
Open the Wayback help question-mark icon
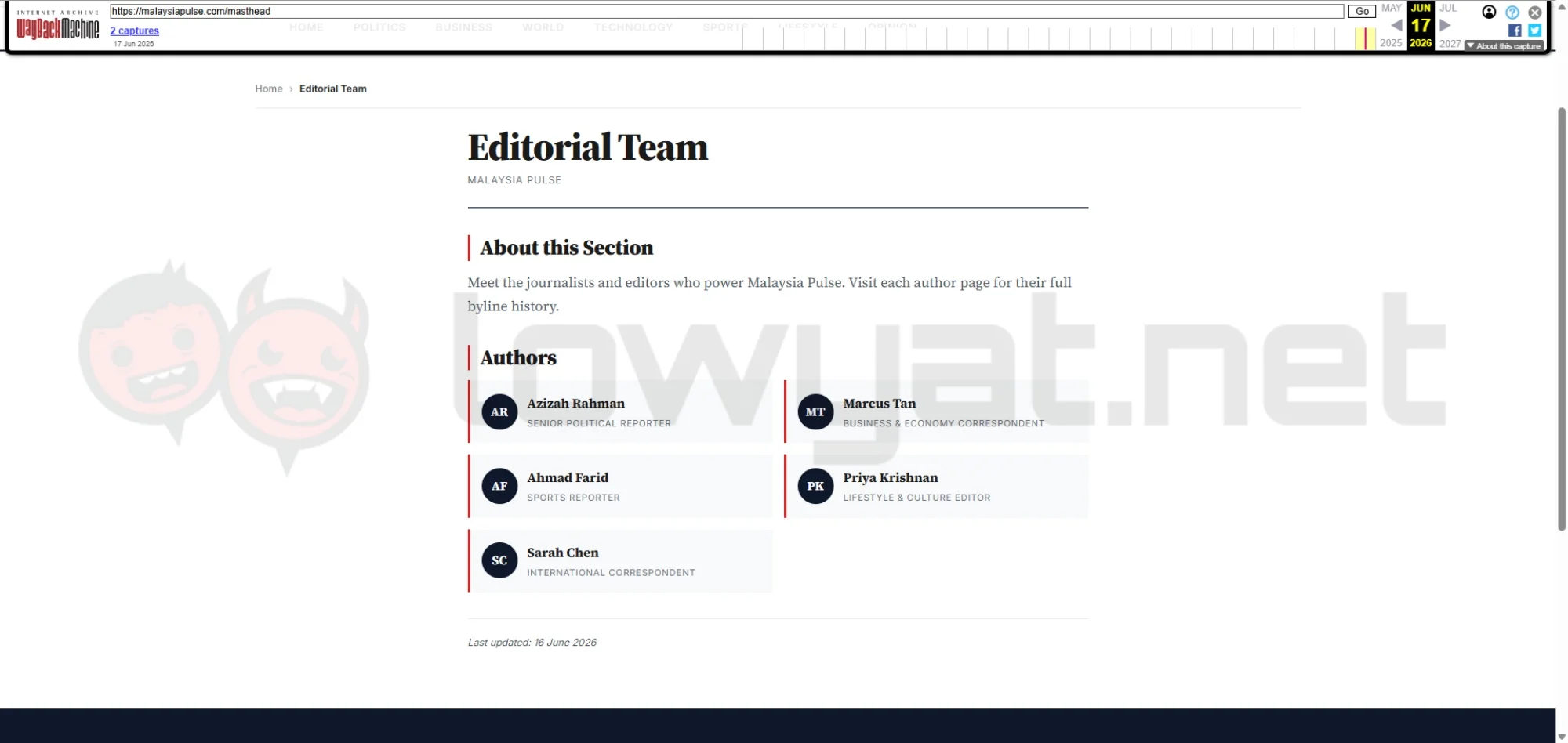point(1512,13)
